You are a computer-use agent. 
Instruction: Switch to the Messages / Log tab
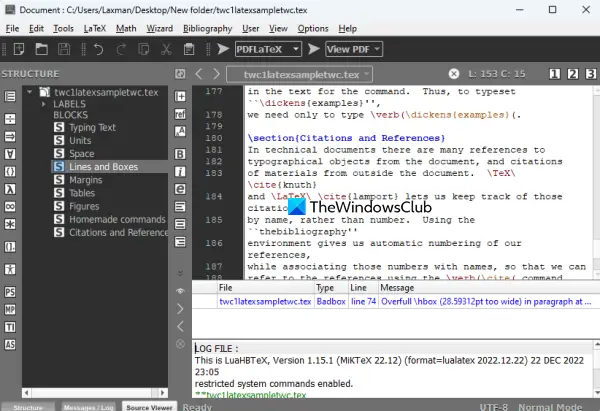[x=88, y=407]
